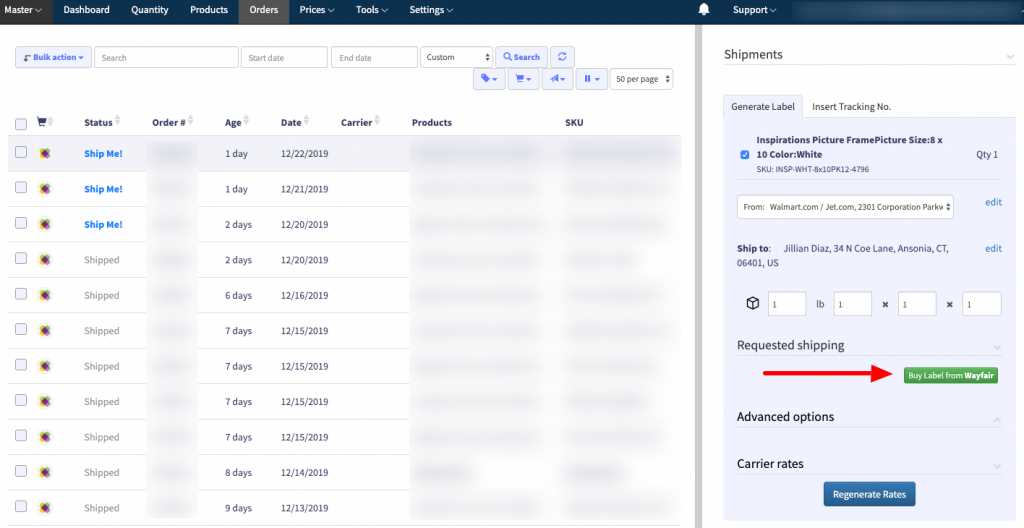Uncheck the Inspirations Picture Frame item checkbox
Image resolution: width=1024 pixels, height=528 pixels.
pyautogui.click(x=744, y=155)
